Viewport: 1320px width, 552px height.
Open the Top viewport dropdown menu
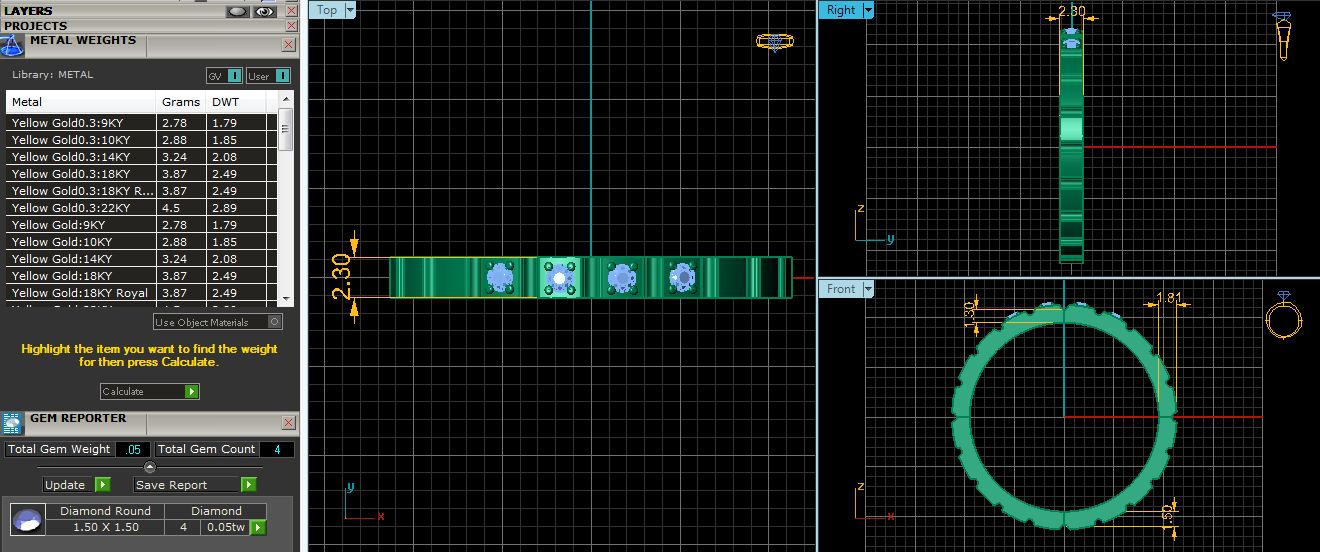point(349,10)
